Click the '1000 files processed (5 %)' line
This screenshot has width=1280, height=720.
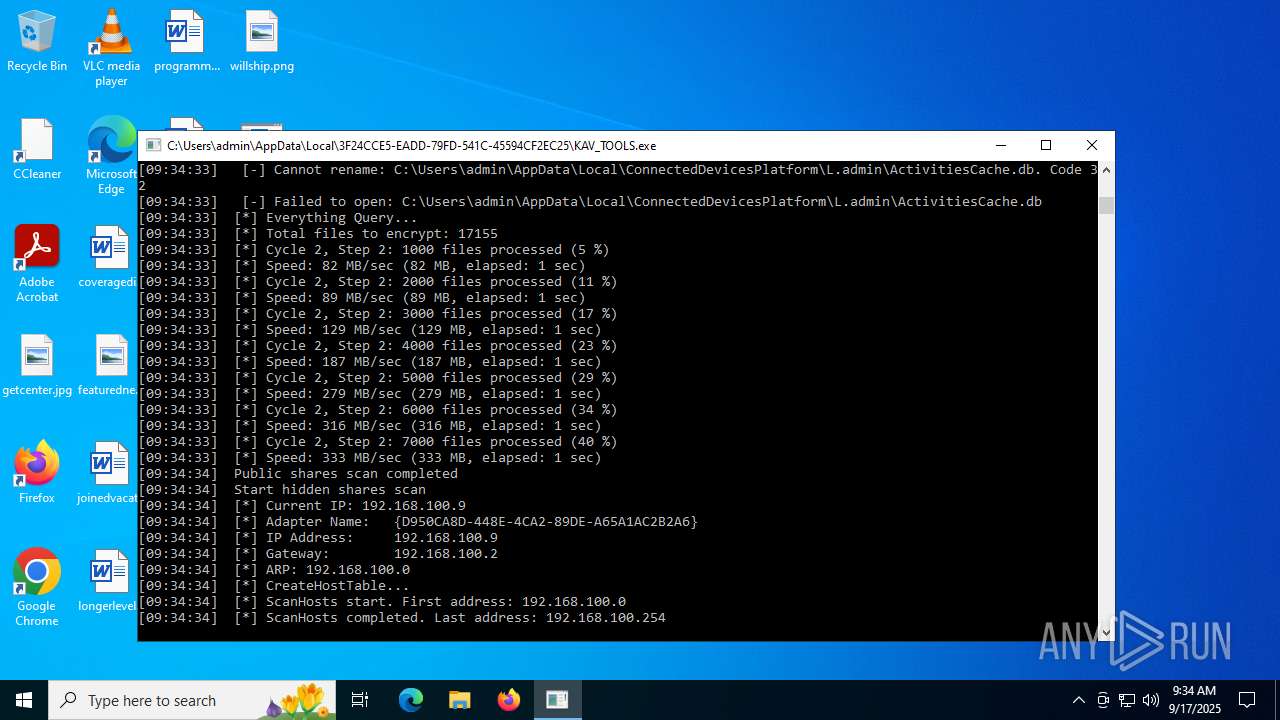[x=374, y=249]
